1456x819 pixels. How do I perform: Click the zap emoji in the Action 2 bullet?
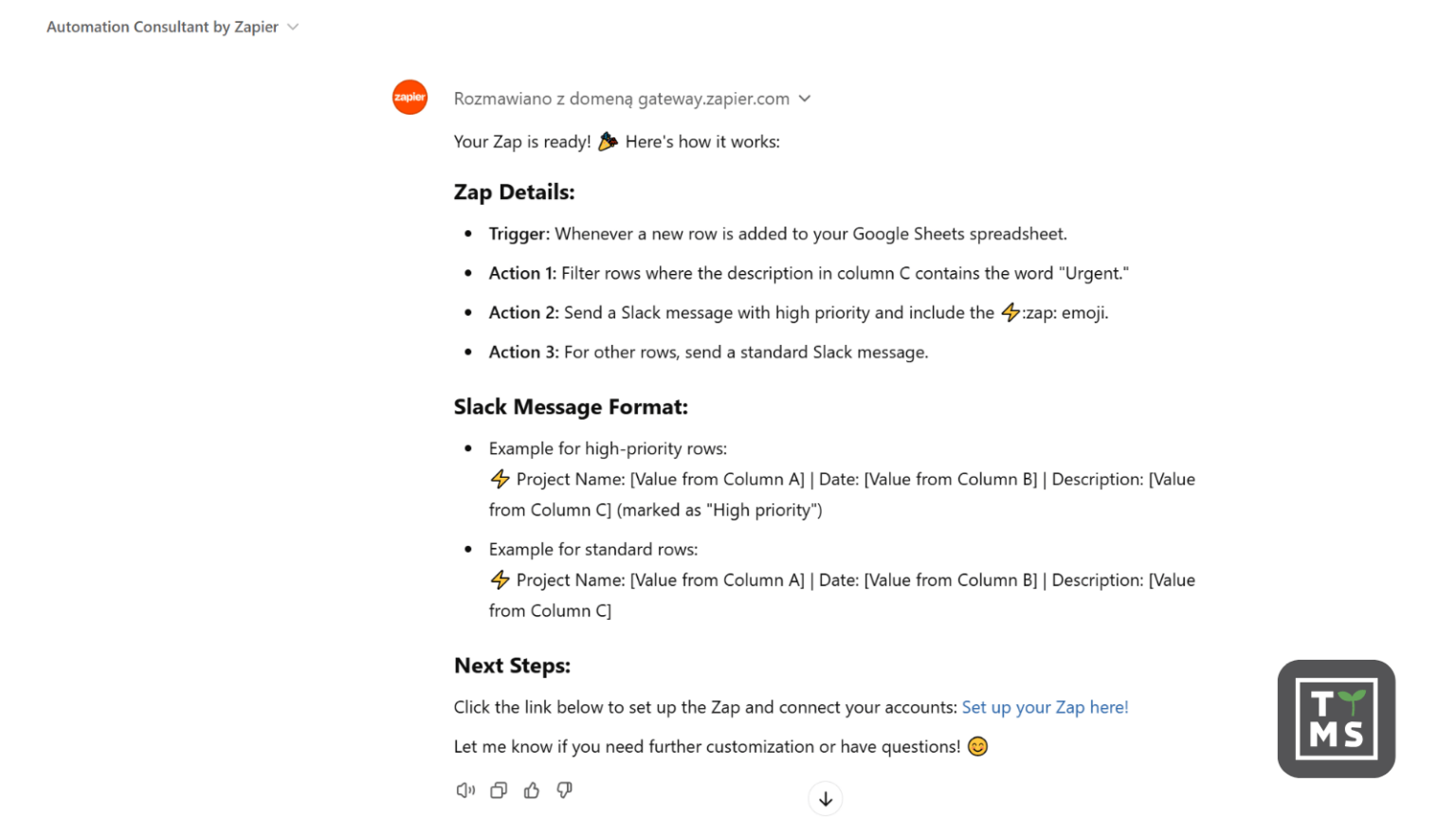(x=1008, y=312)
